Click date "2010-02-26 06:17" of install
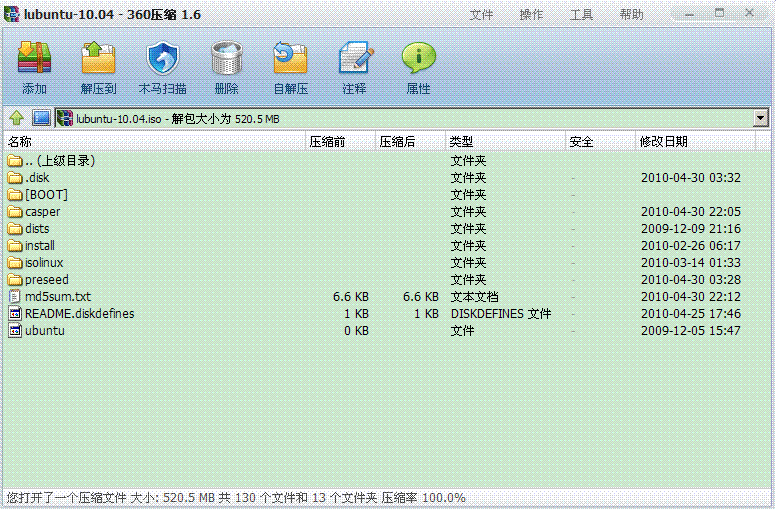The image size is (776, 509). [691, 246]
